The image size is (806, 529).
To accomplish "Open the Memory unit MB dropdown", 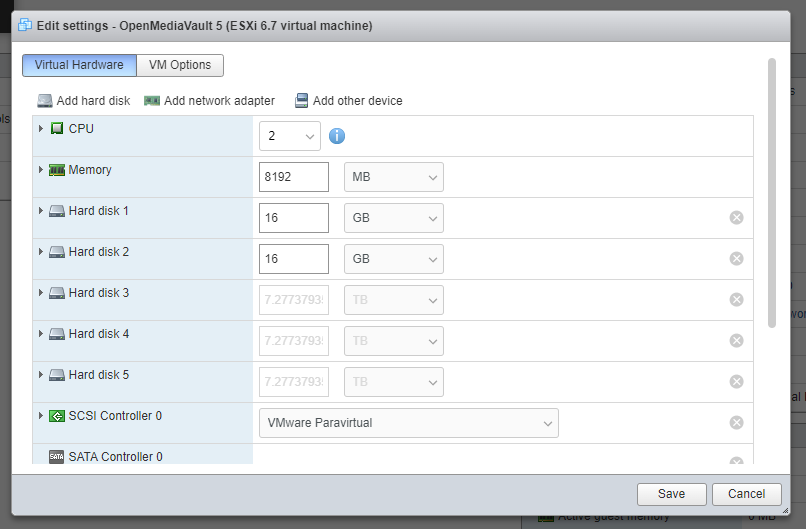I will [x=394, y=177].
